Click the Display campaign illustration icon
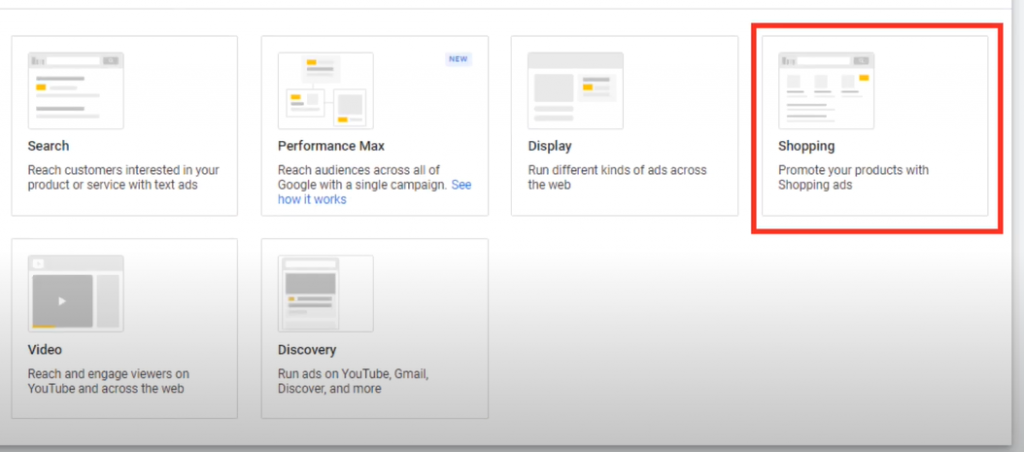Viewport: 1024px width, 452px height. 575,90
